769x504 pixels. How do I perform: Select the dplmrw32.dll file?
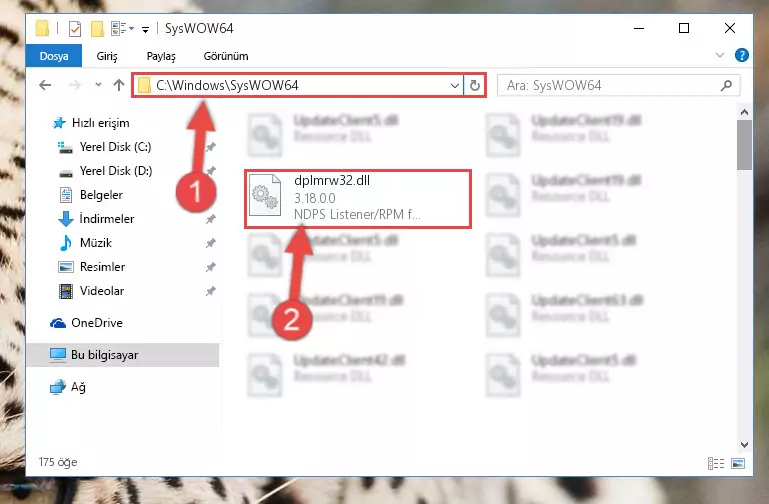coord(358,199)
